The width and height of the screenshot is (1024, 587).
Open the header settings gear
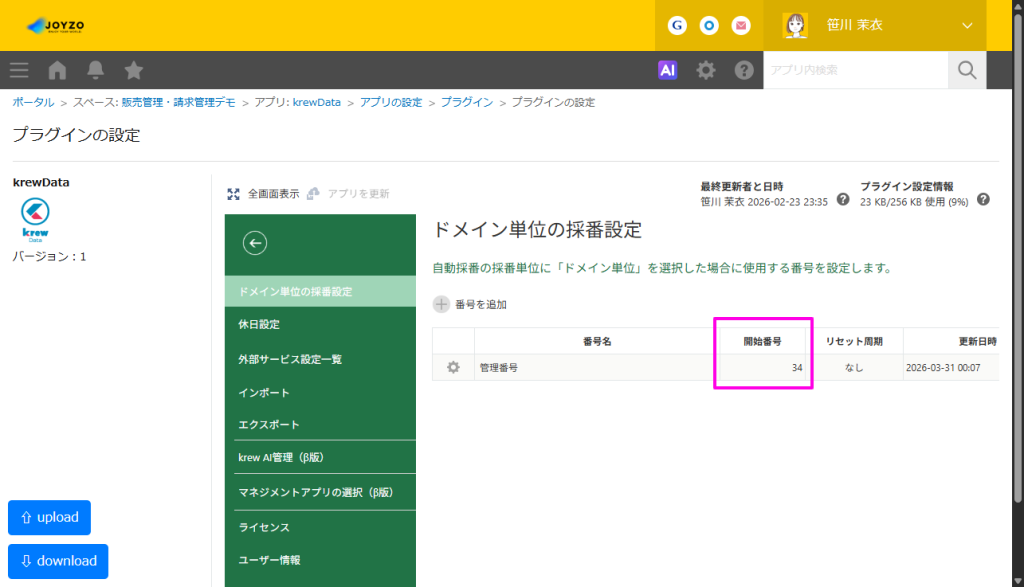[x=706, y=70]
